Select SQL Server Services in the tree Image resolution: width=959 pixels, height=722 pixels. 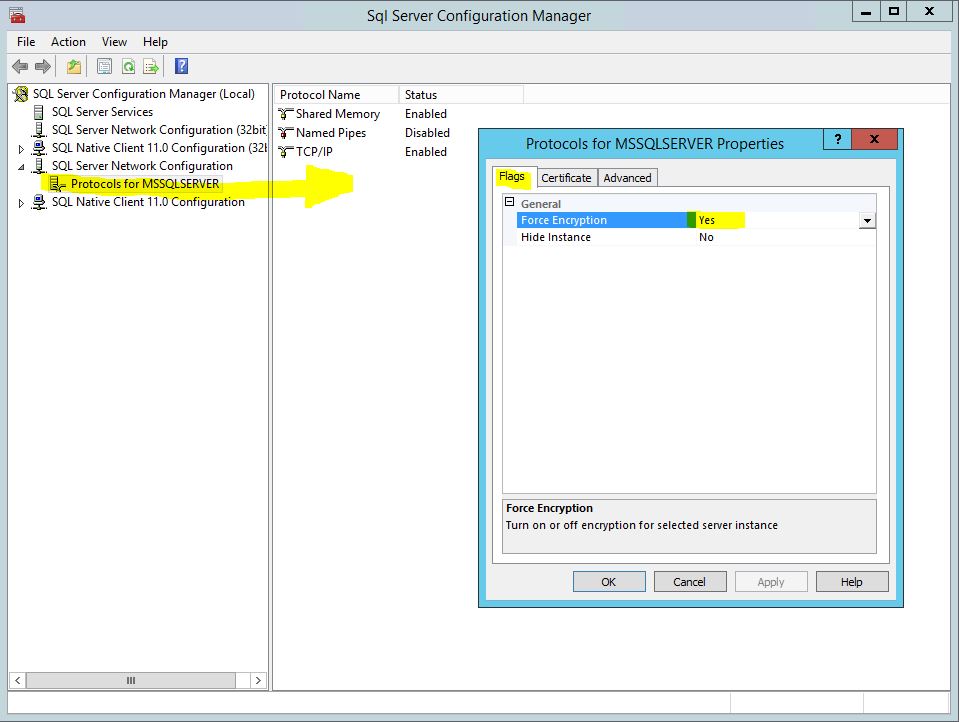click(x=102, y=112)
